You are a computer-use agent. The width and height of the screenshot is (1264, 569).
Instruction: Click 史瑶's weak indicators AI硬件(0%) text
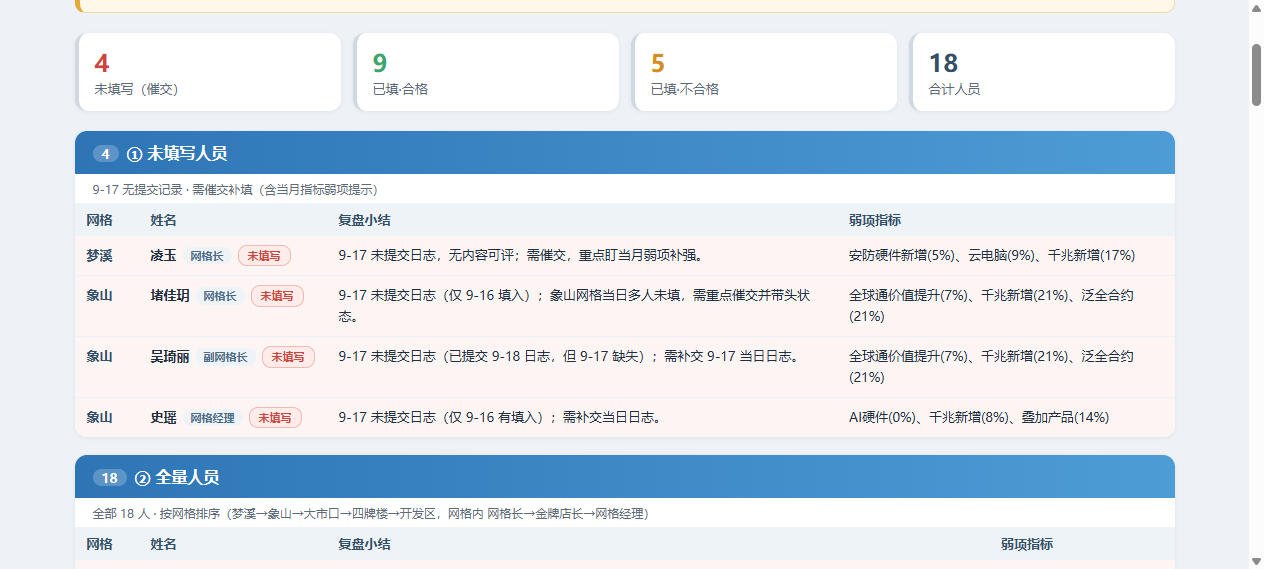[882, 417]
